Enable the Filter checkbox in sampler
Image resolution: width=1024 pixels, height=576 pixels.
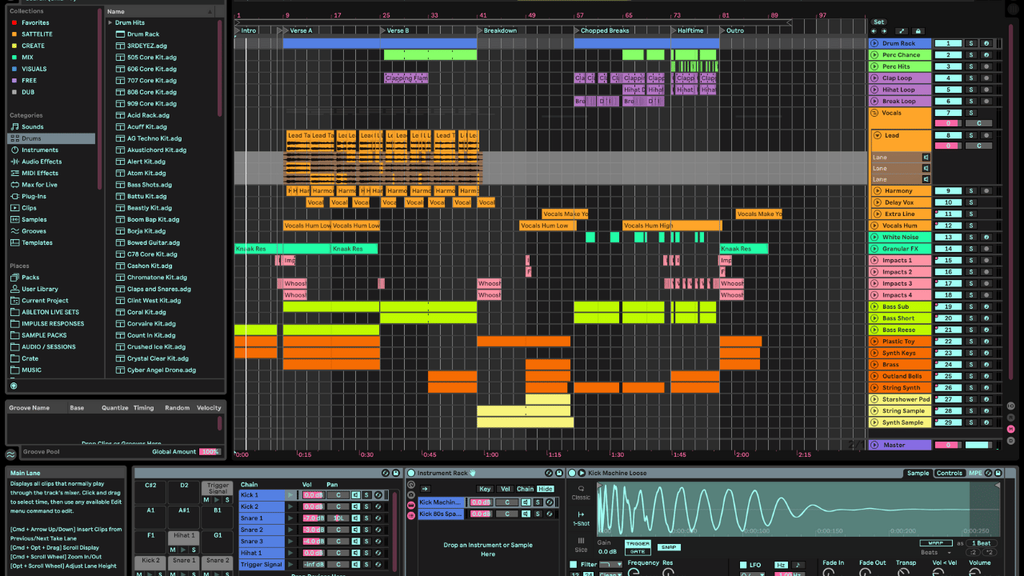(x=573, y=565)
